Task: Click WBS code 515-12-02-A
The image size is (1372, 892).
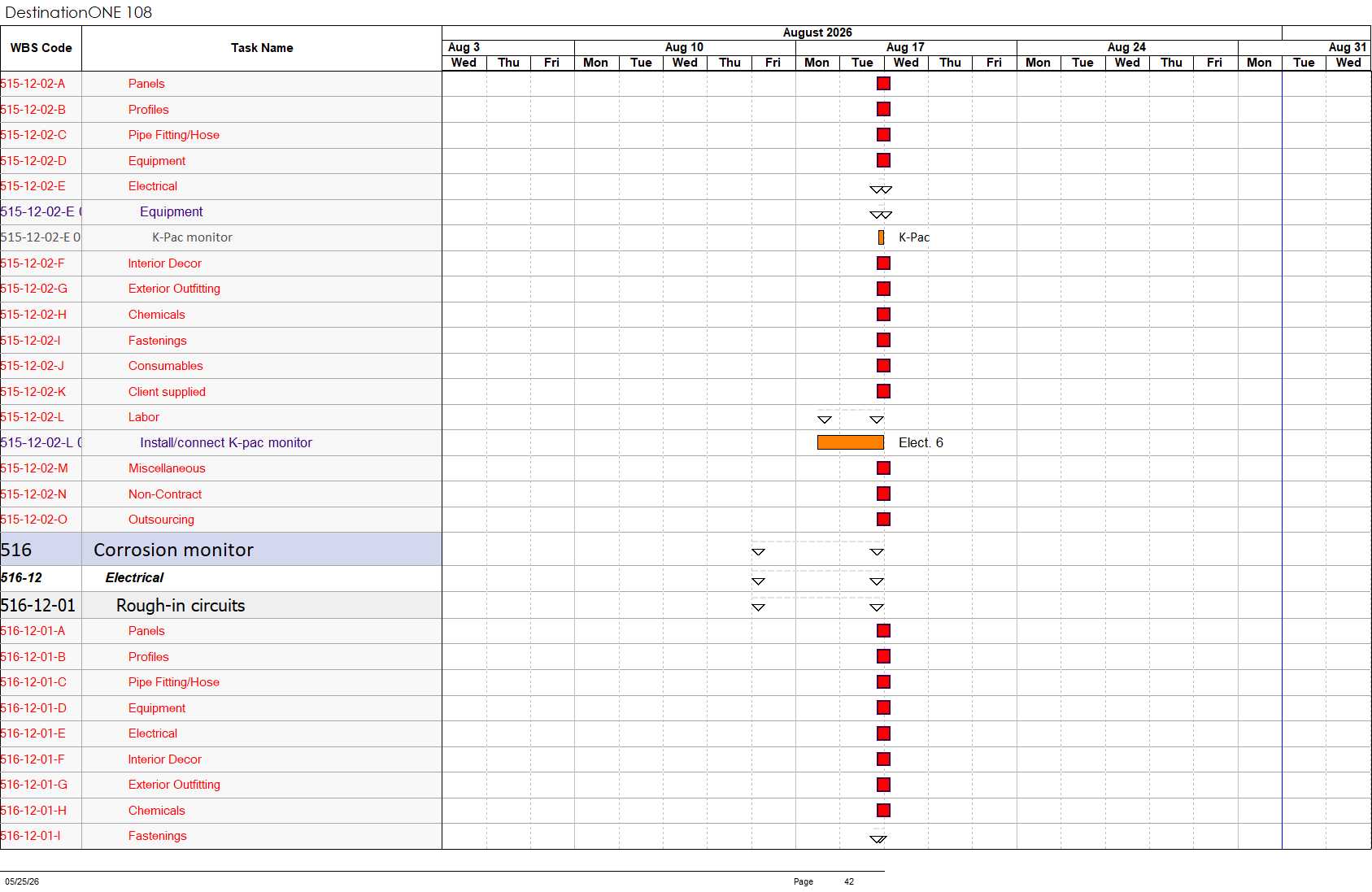Action: [33, 84]
